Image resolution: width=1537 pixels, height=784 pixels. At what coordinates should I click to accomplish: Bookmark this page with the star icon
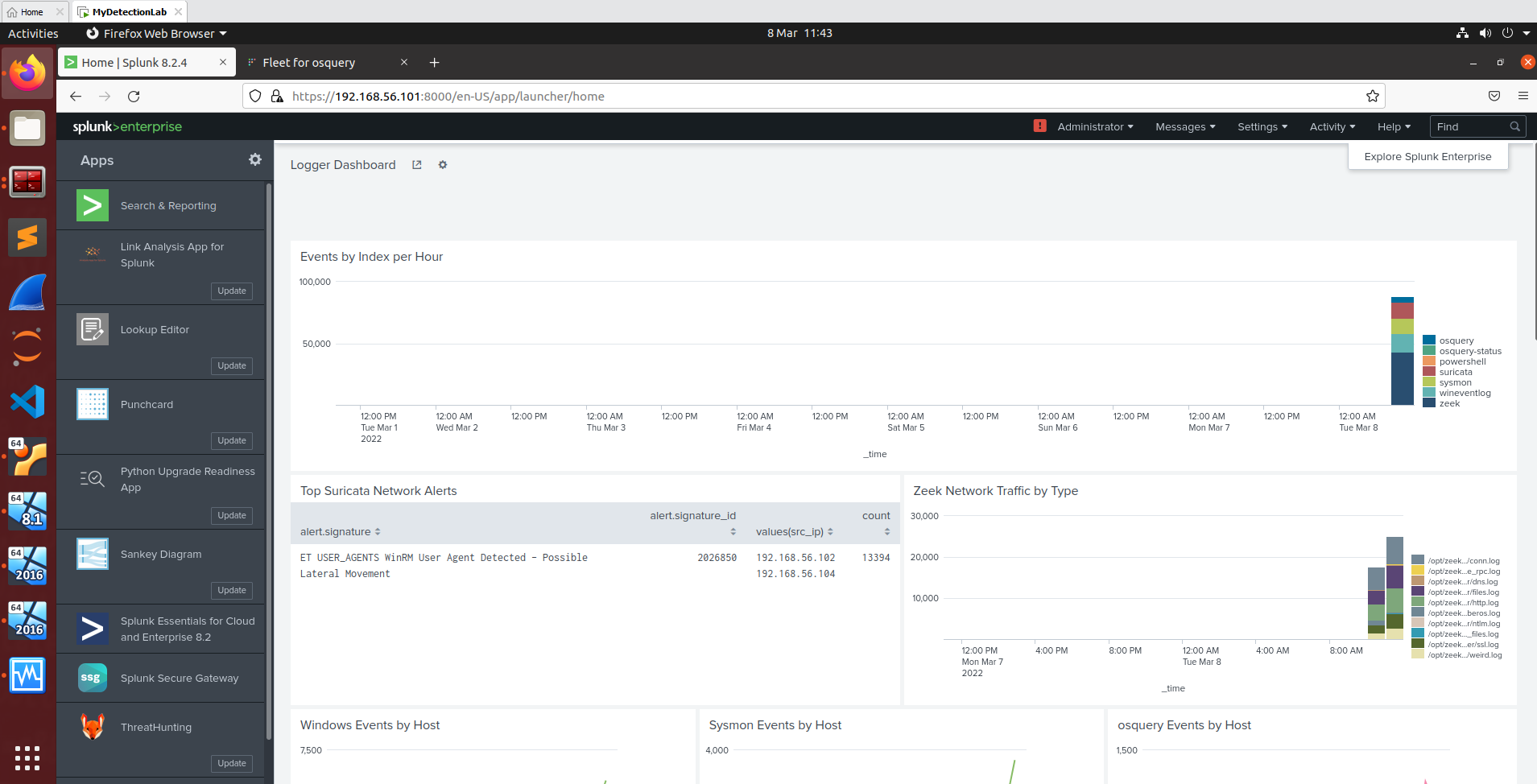coord(1373,96)
